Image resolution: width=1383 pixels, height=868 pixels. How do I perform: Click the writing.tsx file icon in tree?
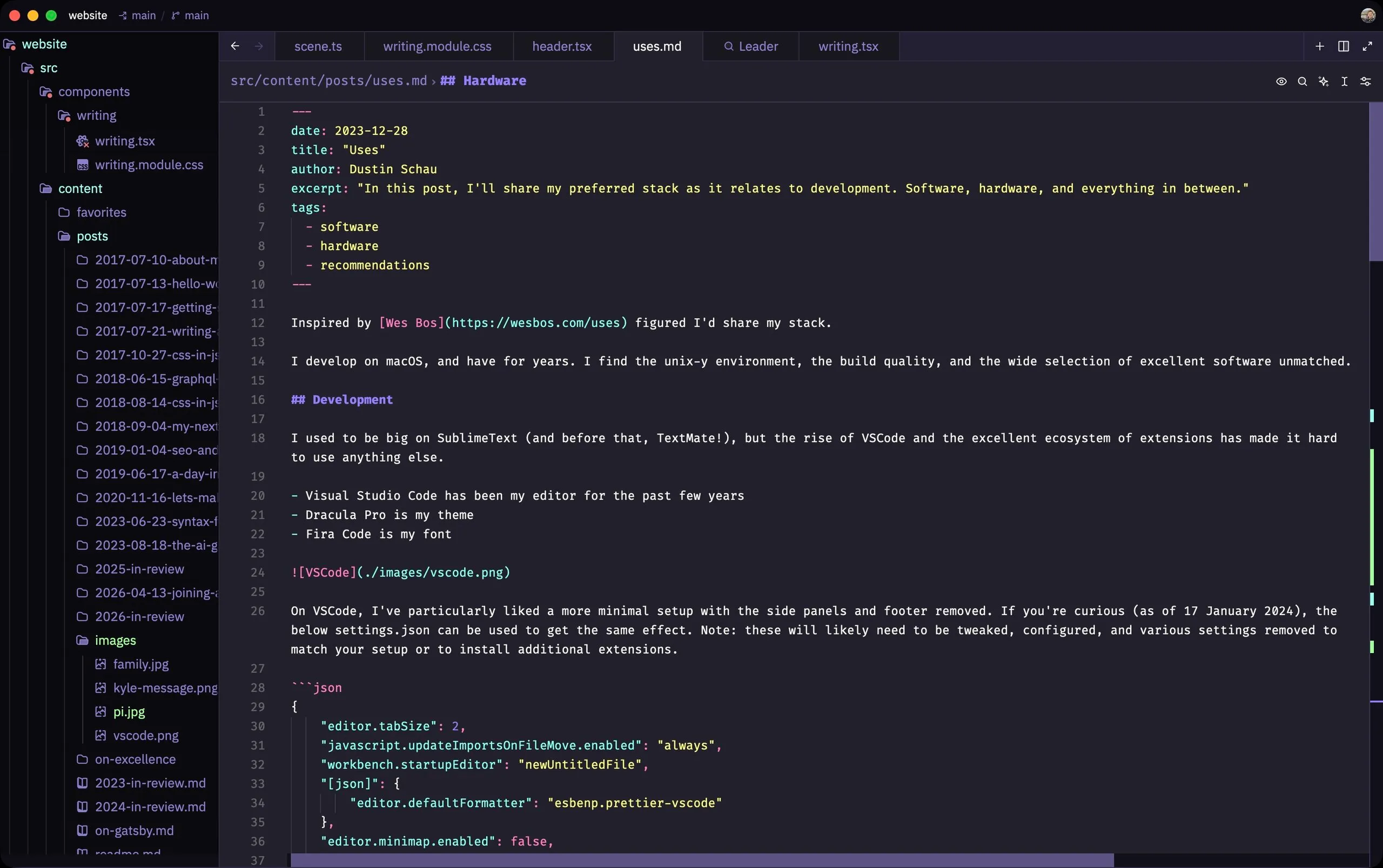(83, 141)
